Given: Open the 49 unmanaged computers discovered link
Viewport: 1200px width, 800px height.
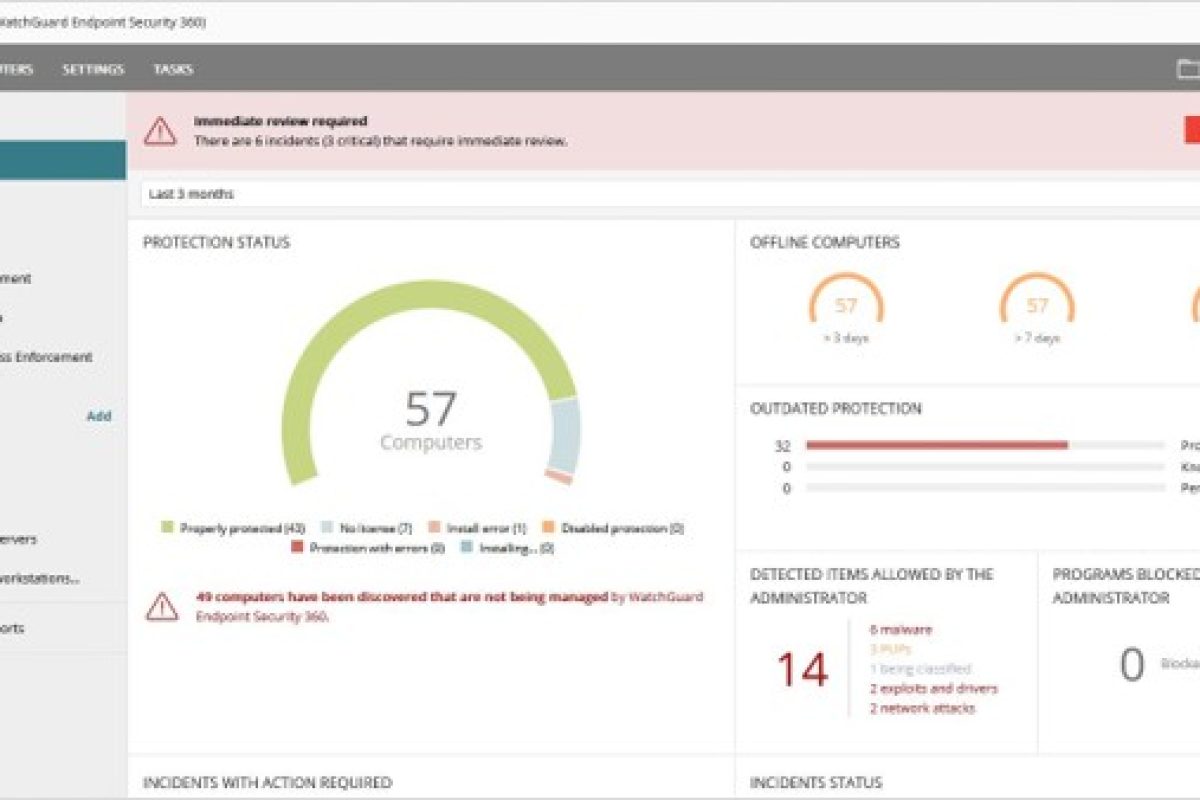Looking at the screenshot, I should pos(402,597).
